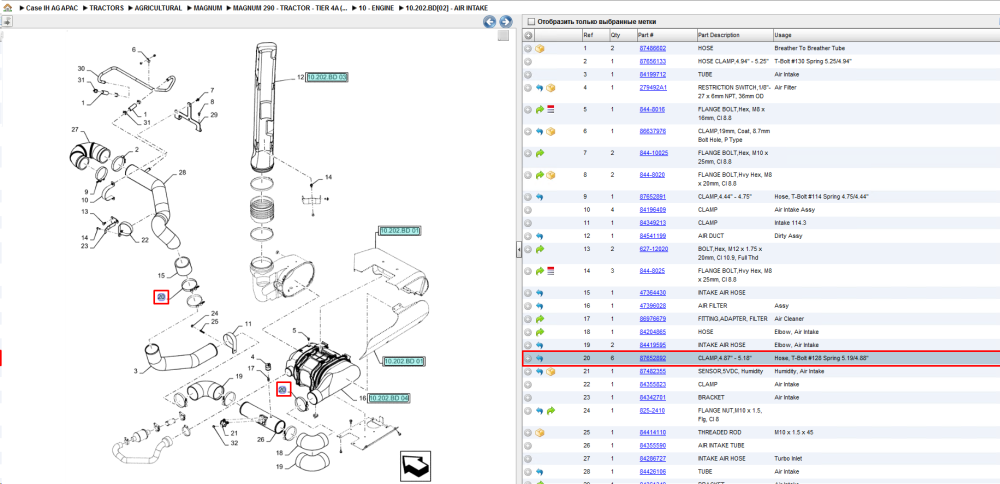Open MAGNUM 290 - TRACTOR - TIER 4A breadcrumb

click(x=289, y=8)
